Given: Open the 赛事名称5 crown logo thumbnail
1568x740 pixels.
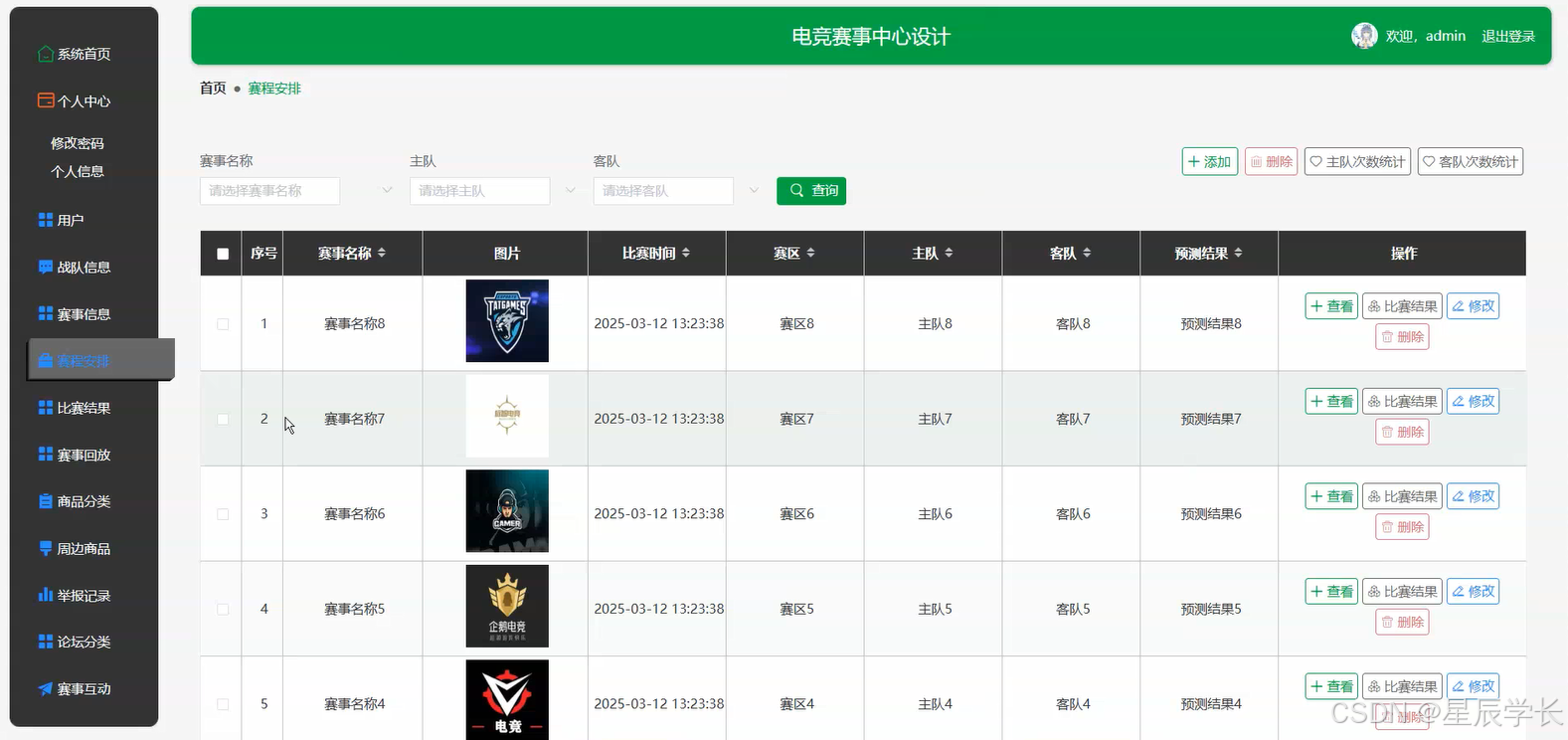Looking at the screenshot, I should (x=507, y=606).
